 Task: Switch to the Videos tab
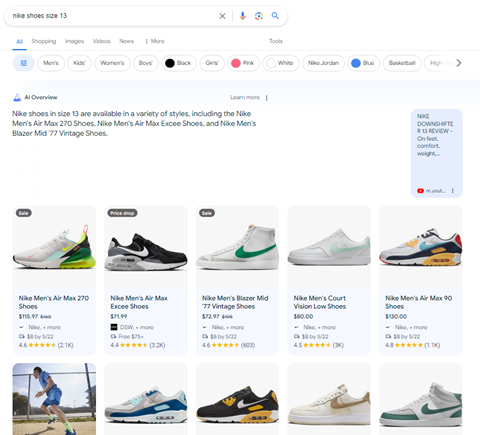click(101, 41)
